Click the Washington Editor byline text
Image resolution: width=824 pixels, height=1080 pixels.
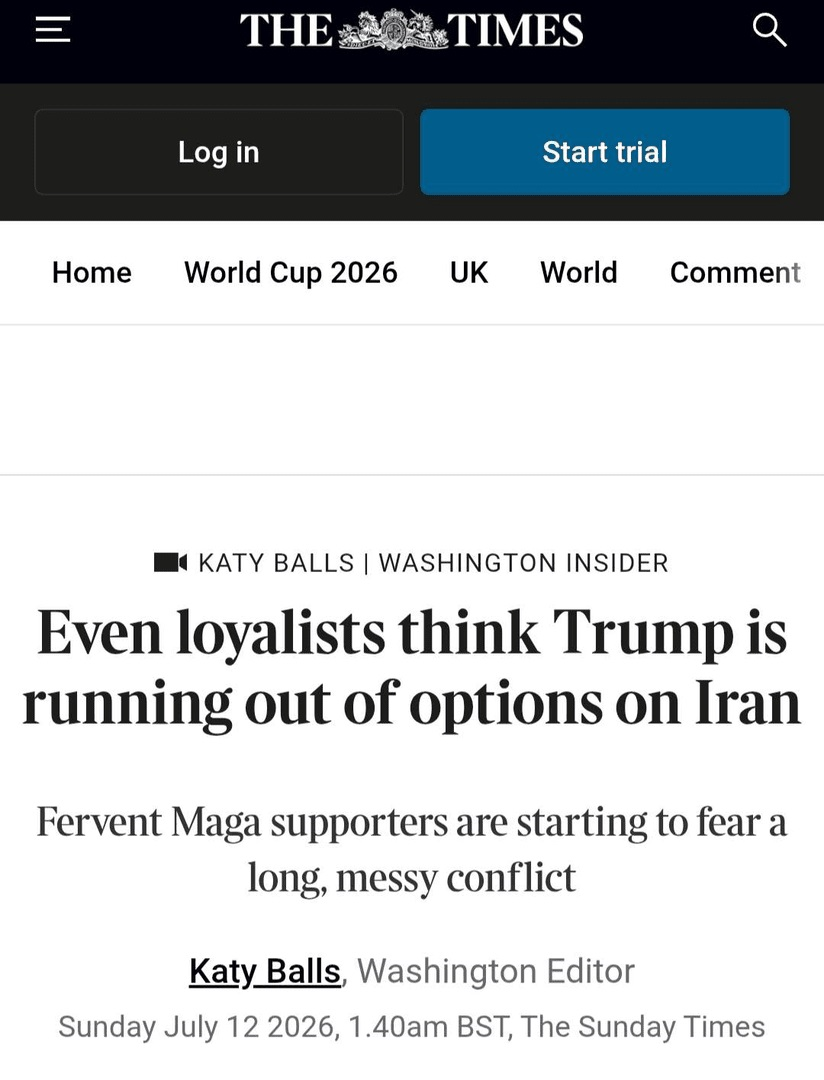tap(495, 971)
